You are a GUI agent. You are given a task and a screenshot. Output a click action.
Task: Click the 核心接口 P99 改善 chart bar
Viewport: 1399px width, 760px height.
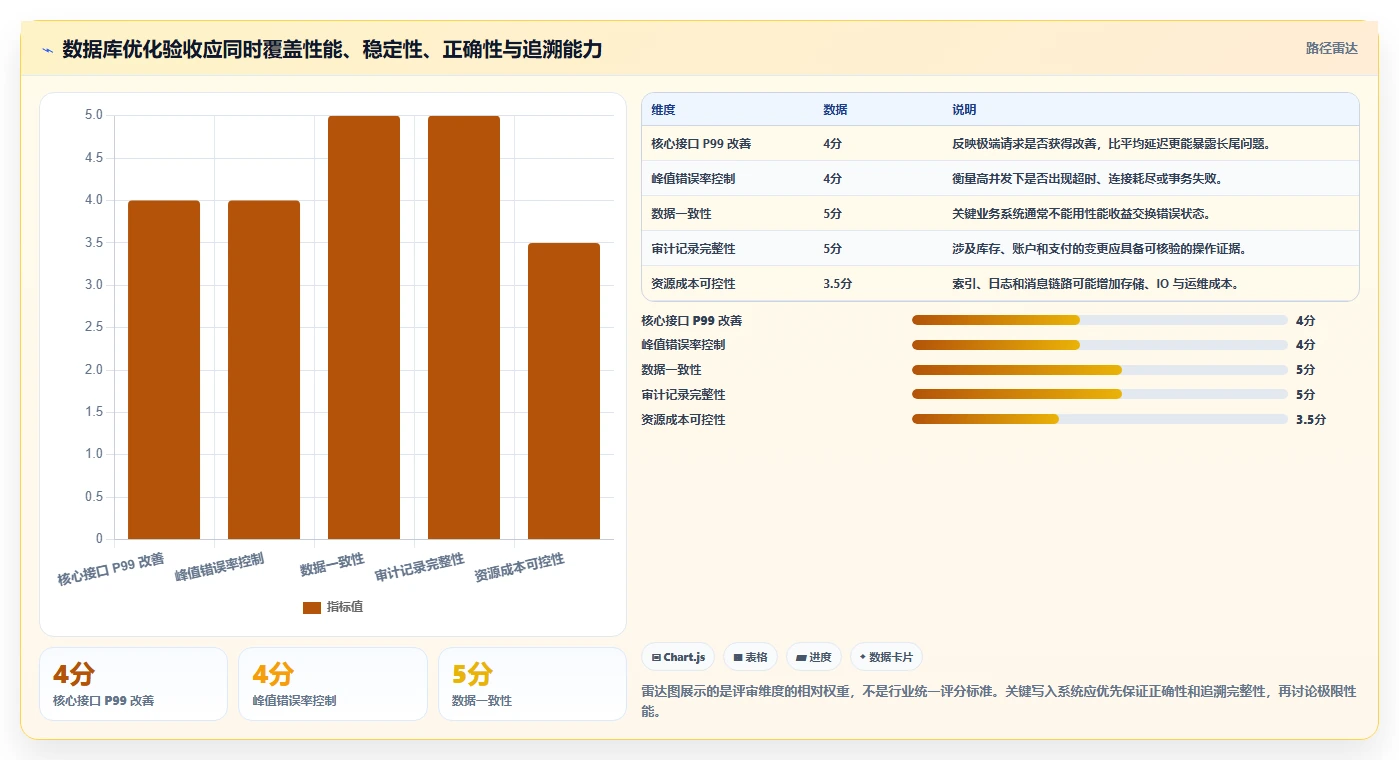click(x=164, y=370)
